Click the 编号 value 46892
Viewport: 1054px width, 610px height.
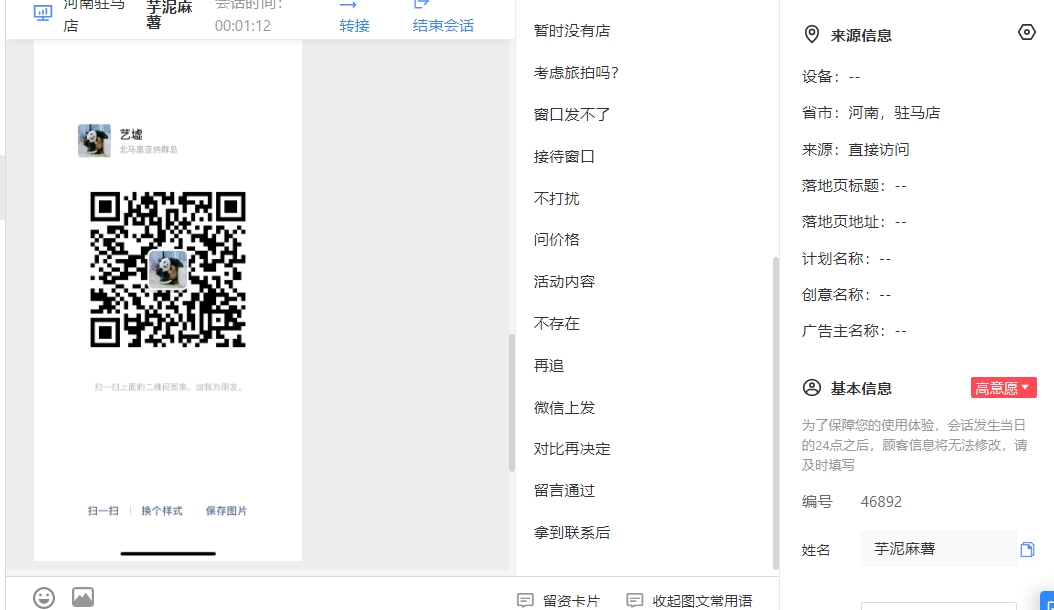881,502
